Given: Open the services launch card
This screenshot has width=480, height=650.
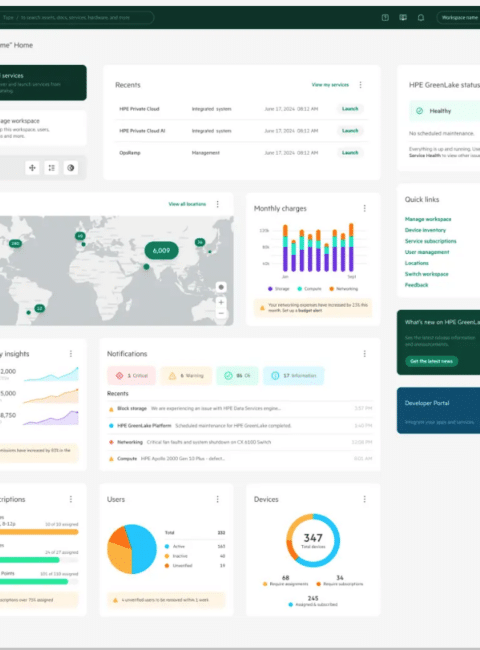Looking at the screenshot, I should click(43, 82).
